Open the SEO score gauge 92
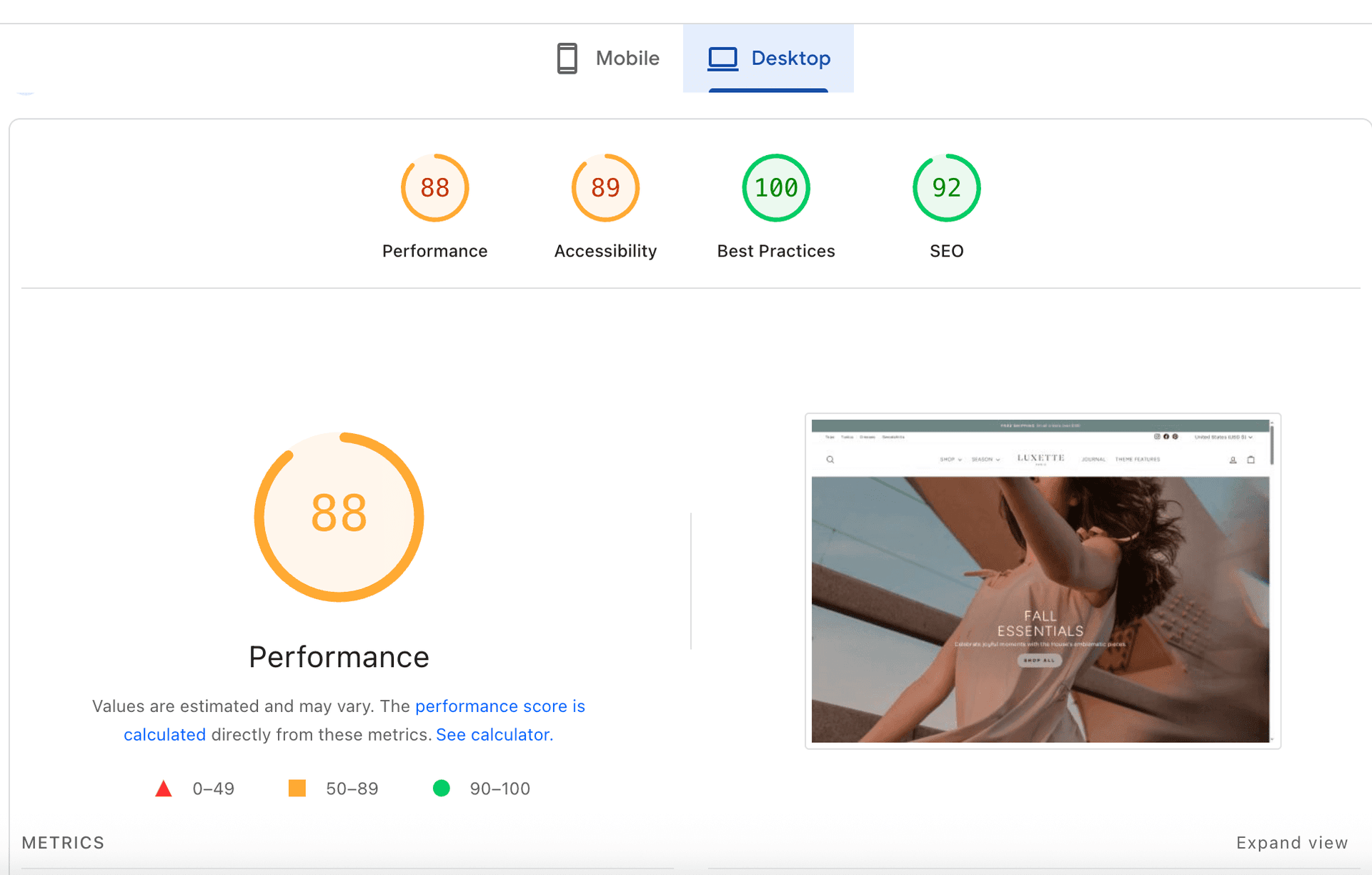1372x875 pixels. point(947,188)
